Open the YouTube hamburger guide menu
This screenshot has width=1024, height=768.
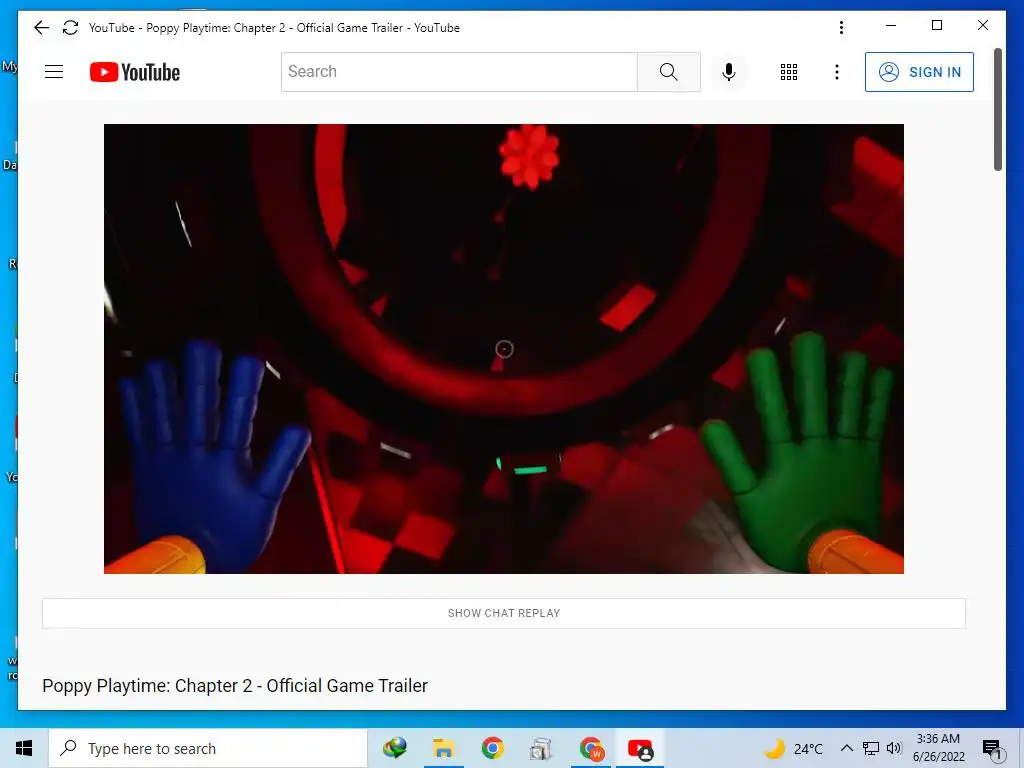(54, 72)
